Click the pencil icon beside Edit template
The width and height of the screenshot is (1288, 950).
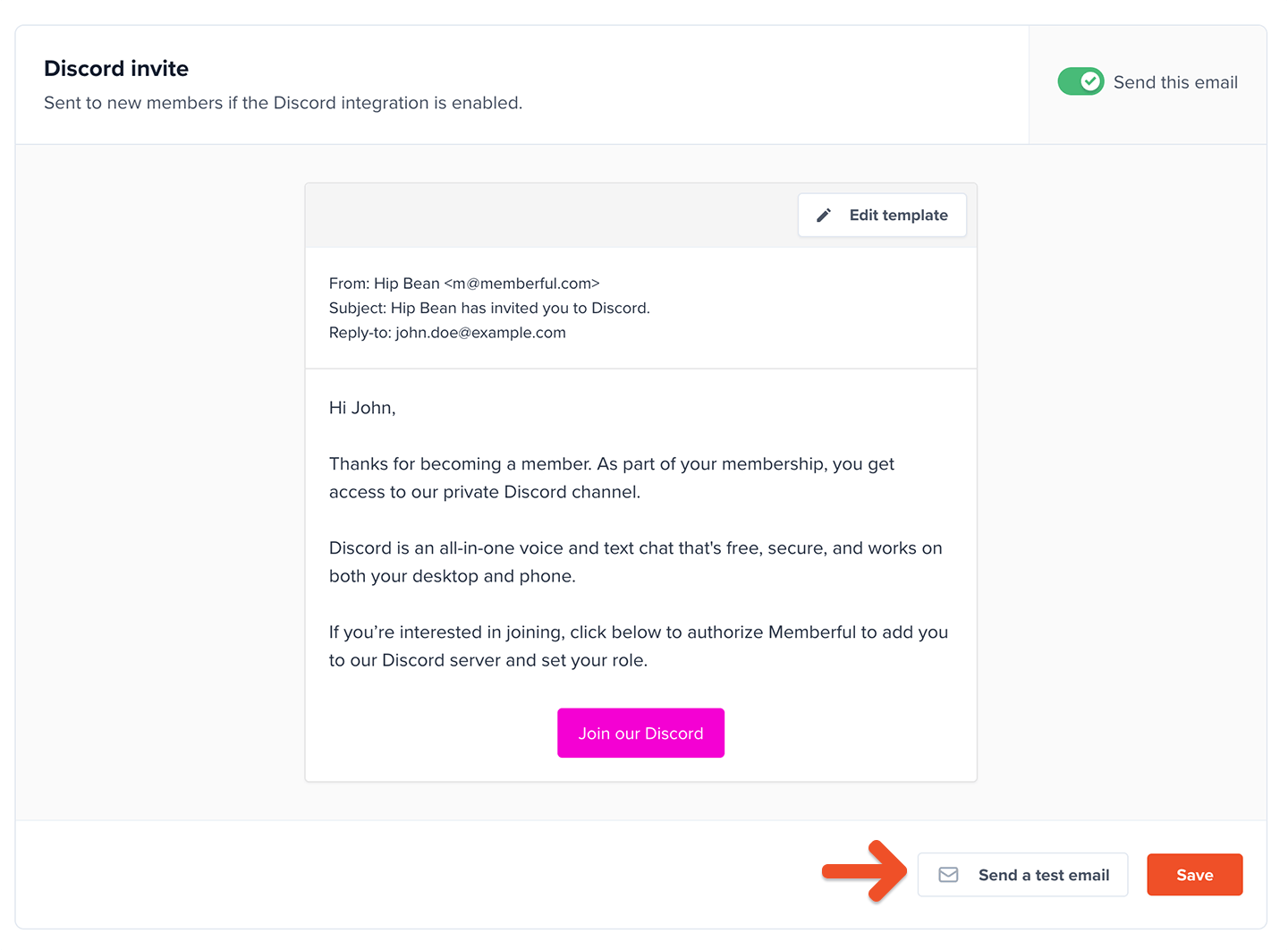click(824, 216)
